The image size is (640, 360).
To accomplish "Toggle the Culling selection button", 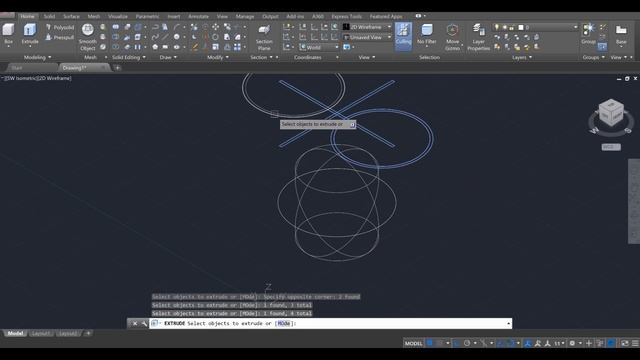I will (x=403, y=36).
